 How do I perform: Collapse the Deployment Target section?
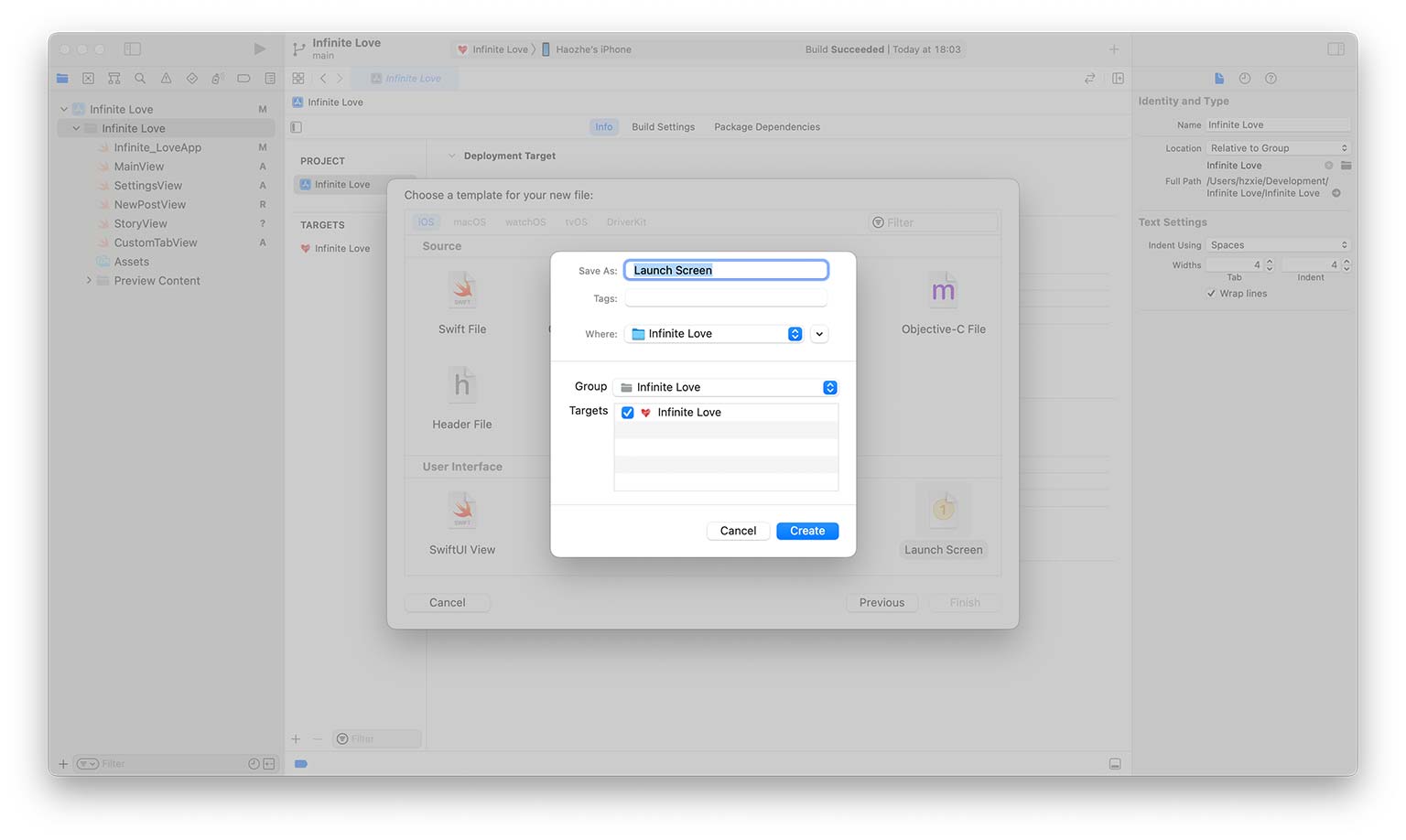point(451,156)
